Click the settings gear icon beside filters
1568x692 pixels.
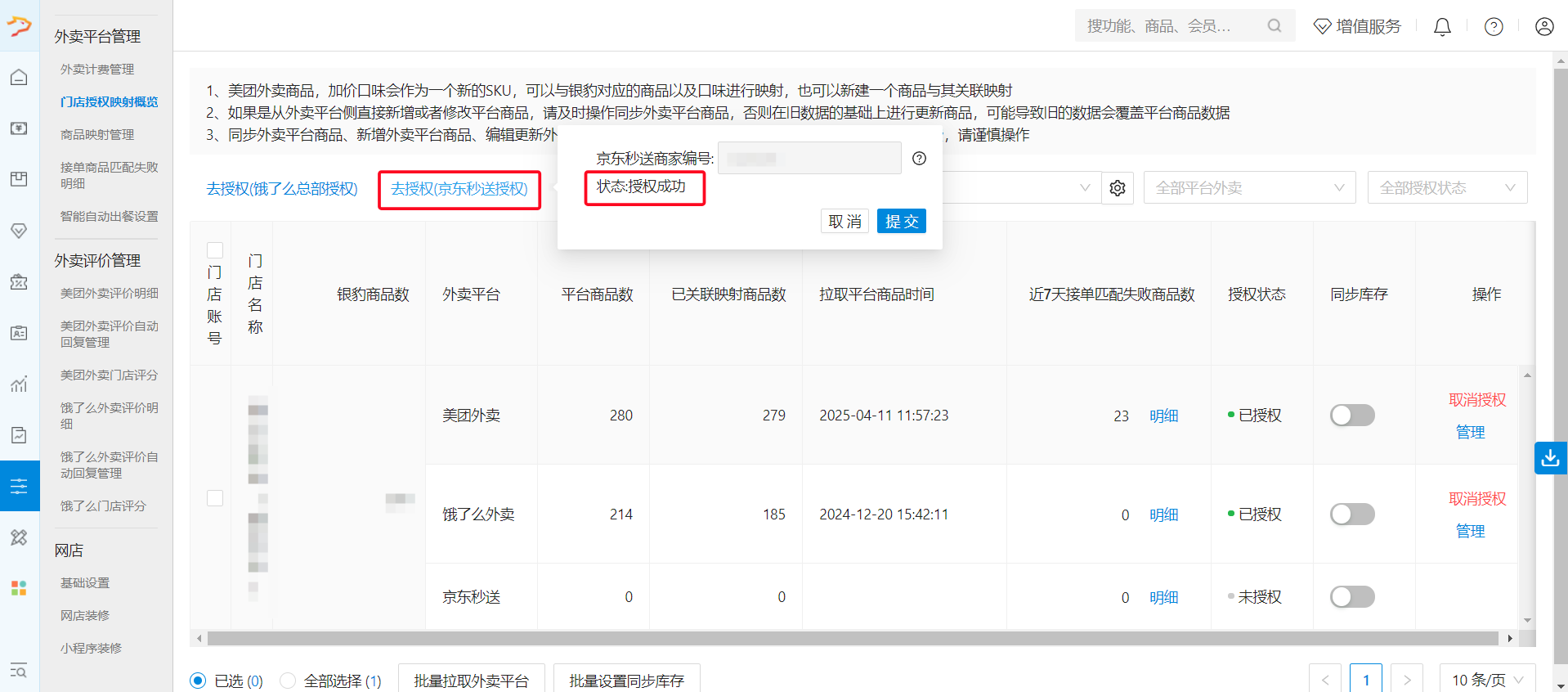tap(1117, 188)
